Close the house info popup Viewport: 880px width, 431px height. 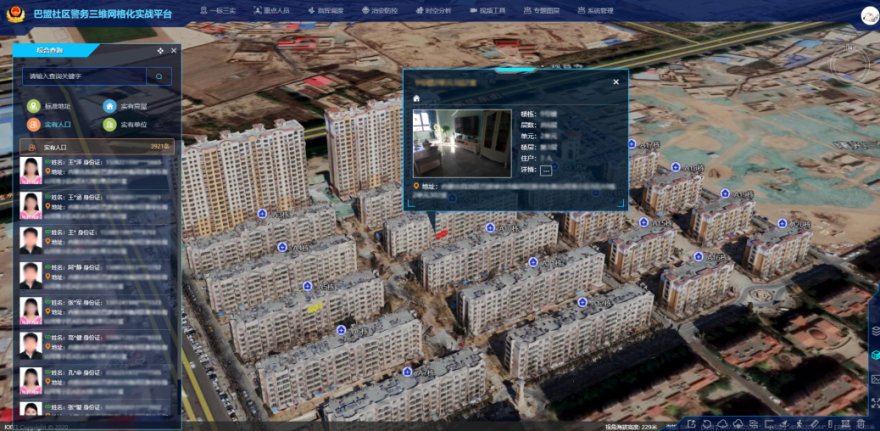[x=616, y=82]
